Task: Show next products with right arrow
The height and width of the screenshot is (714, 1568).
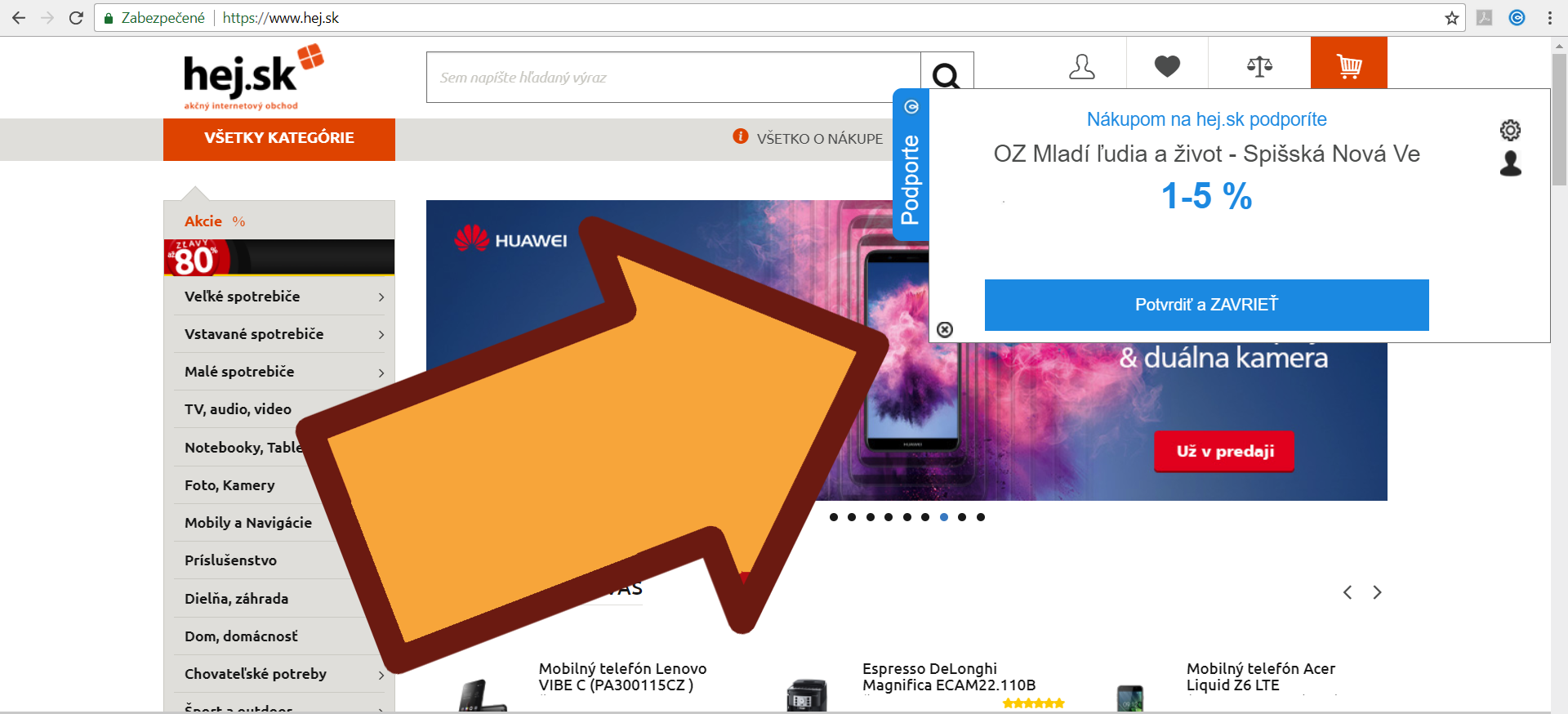Action: point(1377,592)
